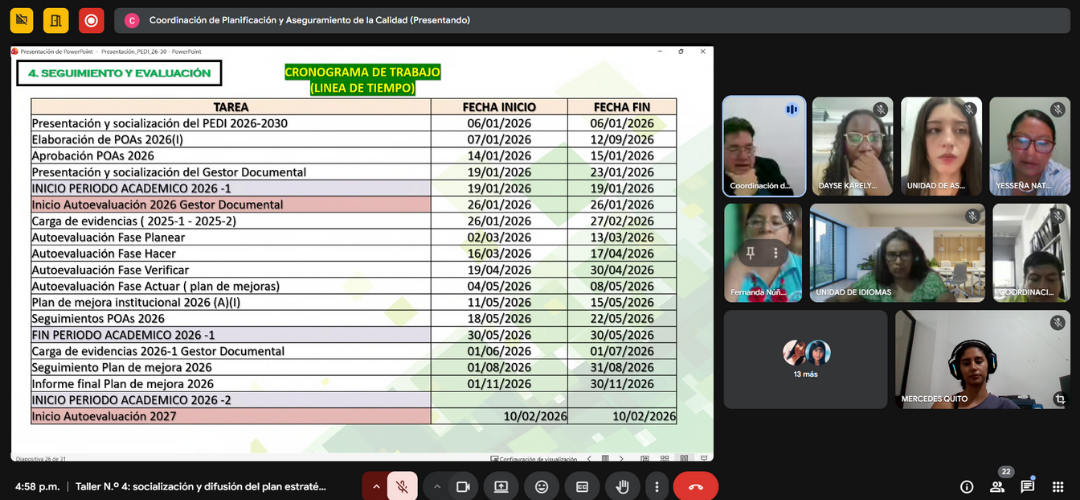
Task: Open the chat panel
Action: pos(1027,486)
